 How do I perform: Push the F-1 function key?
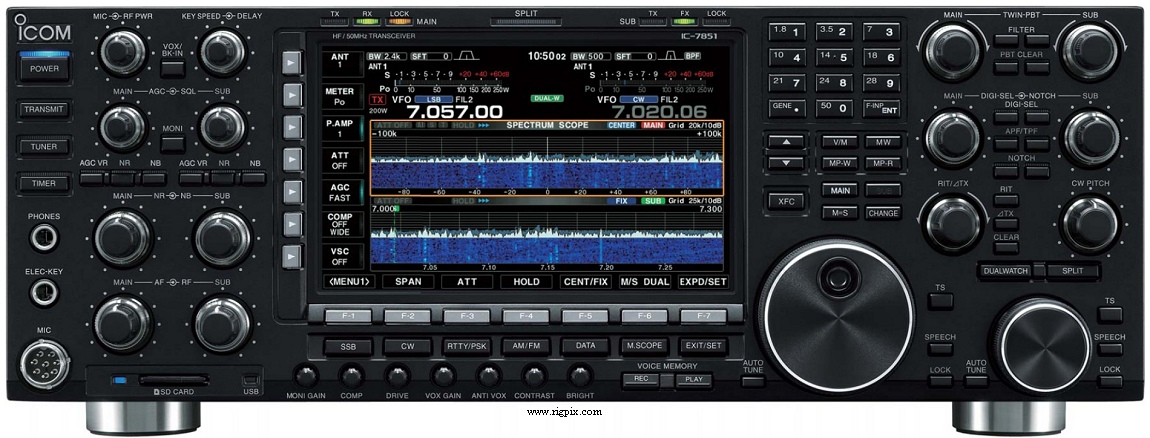(x=348, y=317)
